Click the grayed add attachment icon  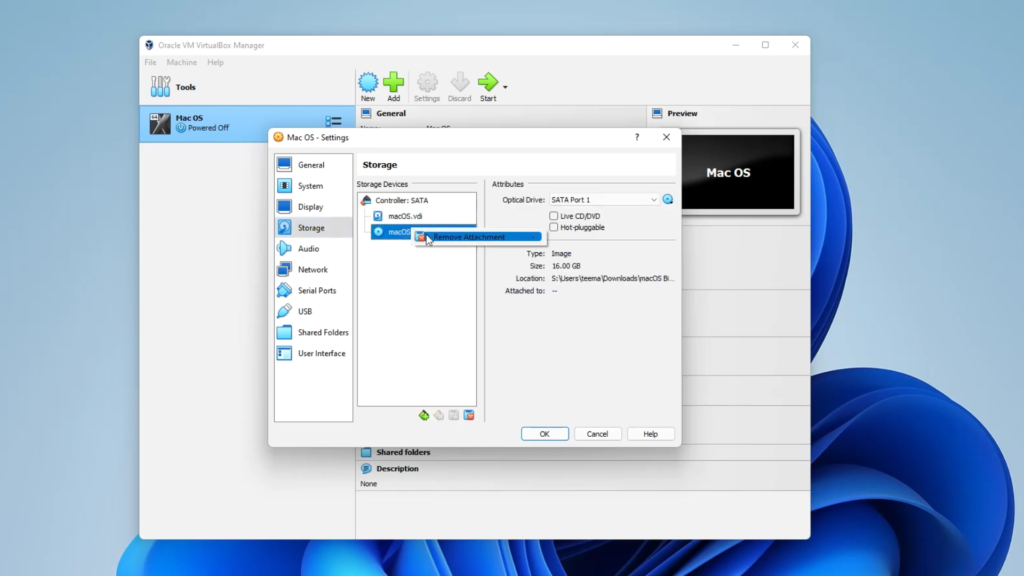point(454,415)
